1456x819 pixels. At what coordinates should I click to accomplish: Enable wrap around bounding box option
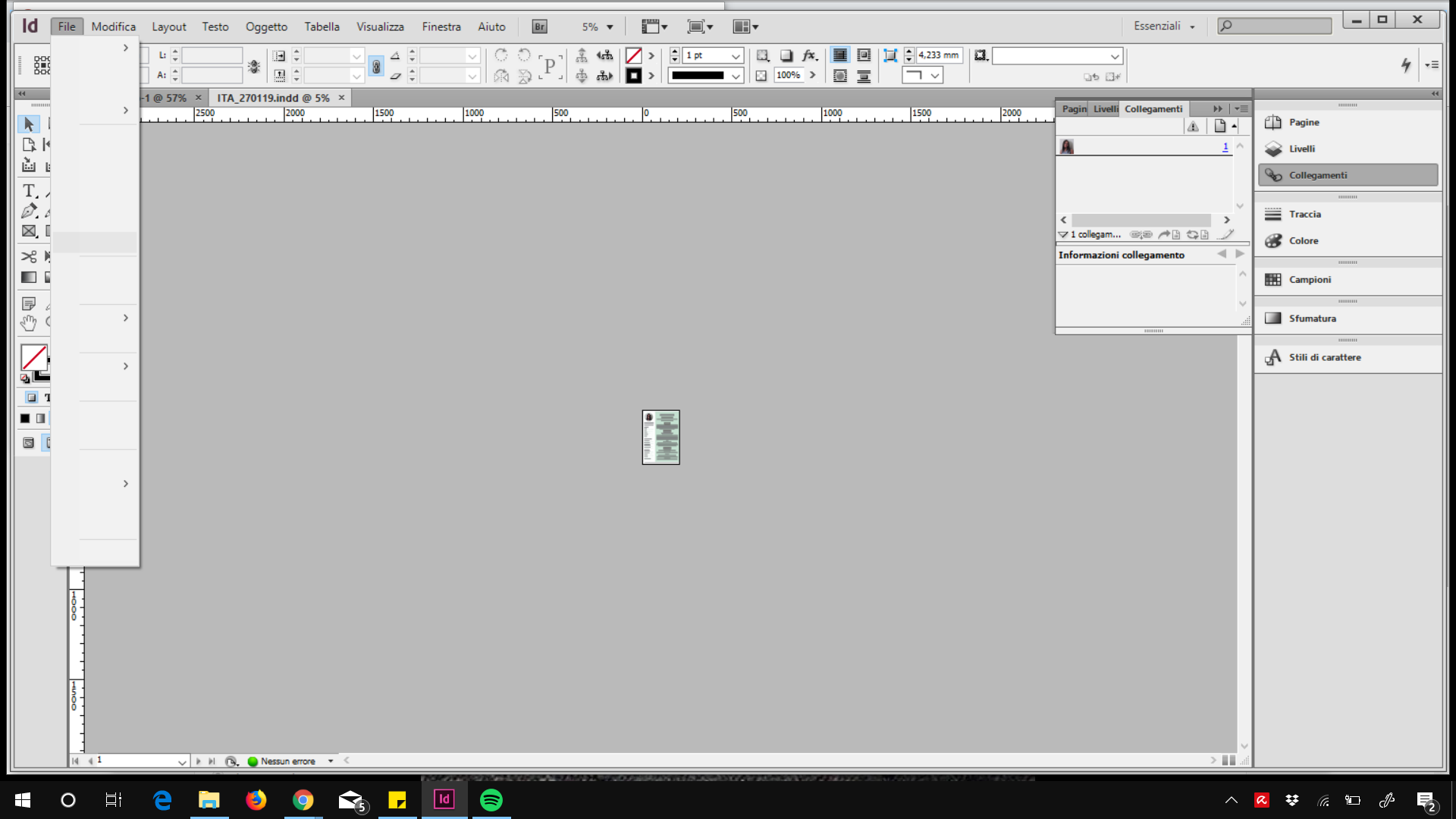(x=864, y=55)
